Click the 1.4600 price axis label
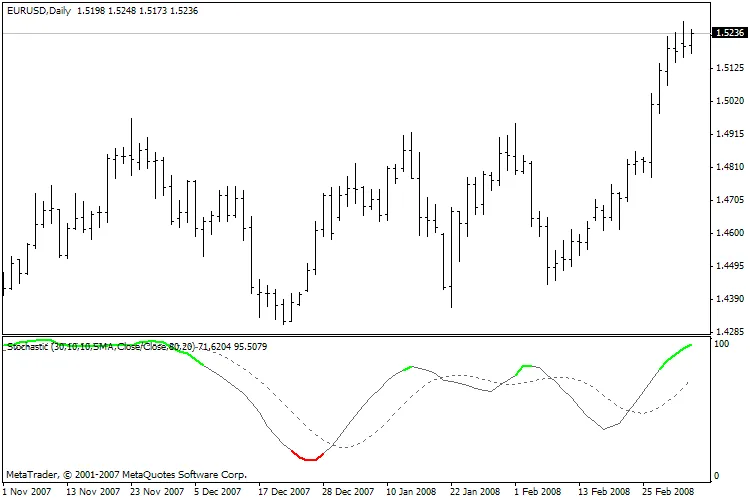 coord(730,233)
